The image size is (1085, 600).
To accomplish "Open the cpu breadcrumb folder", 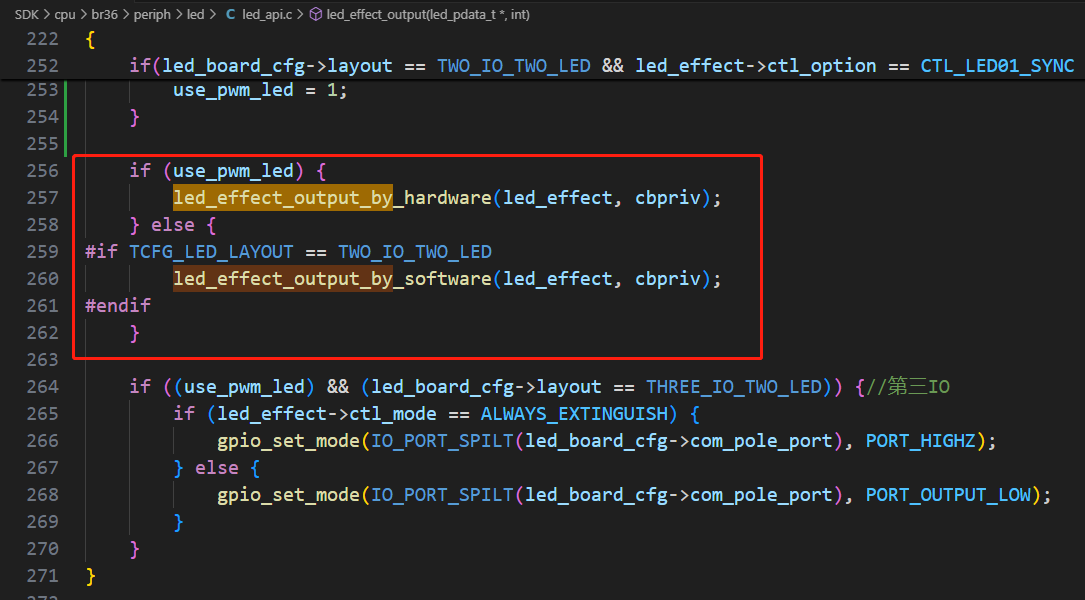I will 65,15.
